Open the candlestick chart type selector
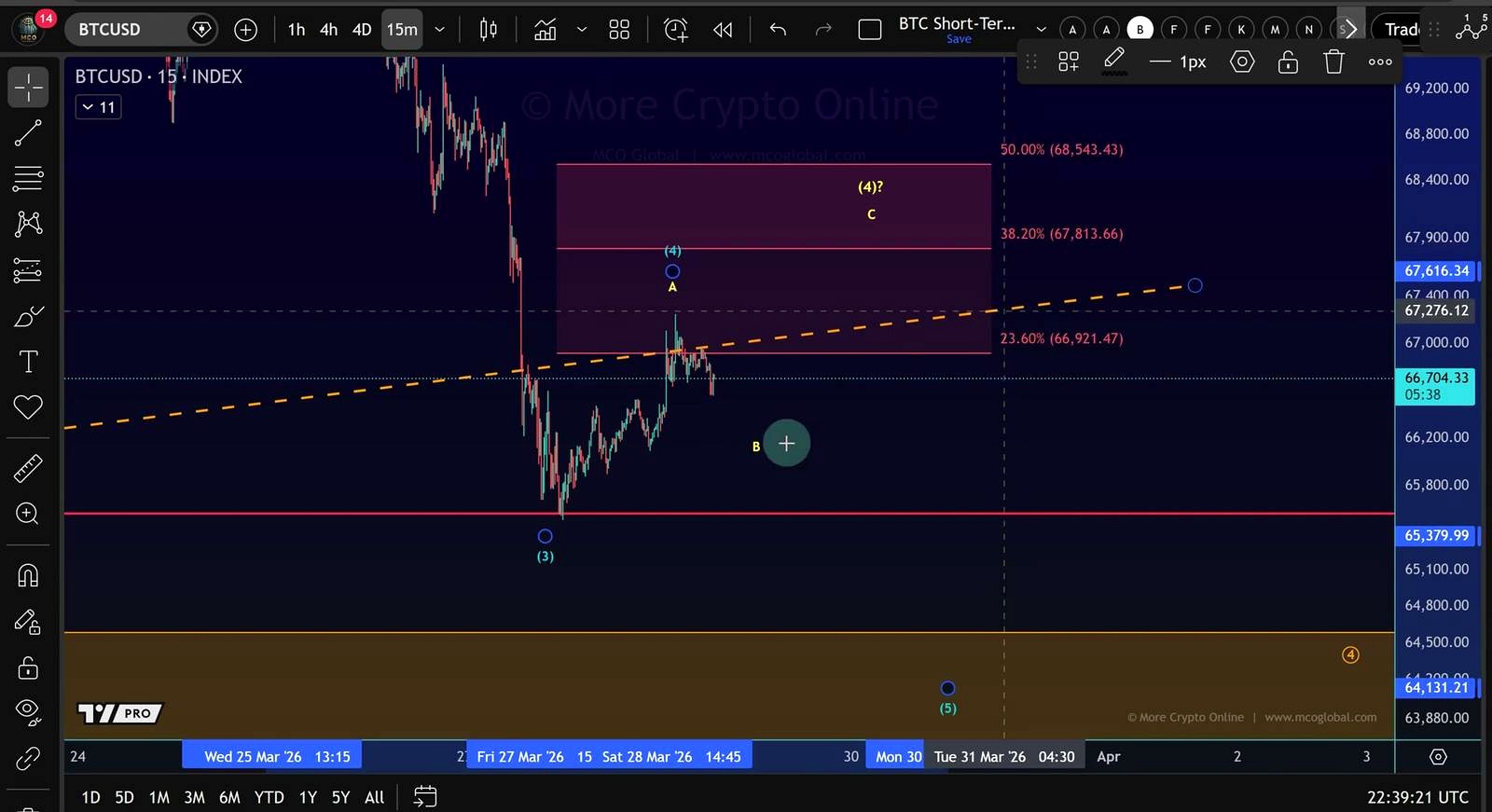 point(489,30)
